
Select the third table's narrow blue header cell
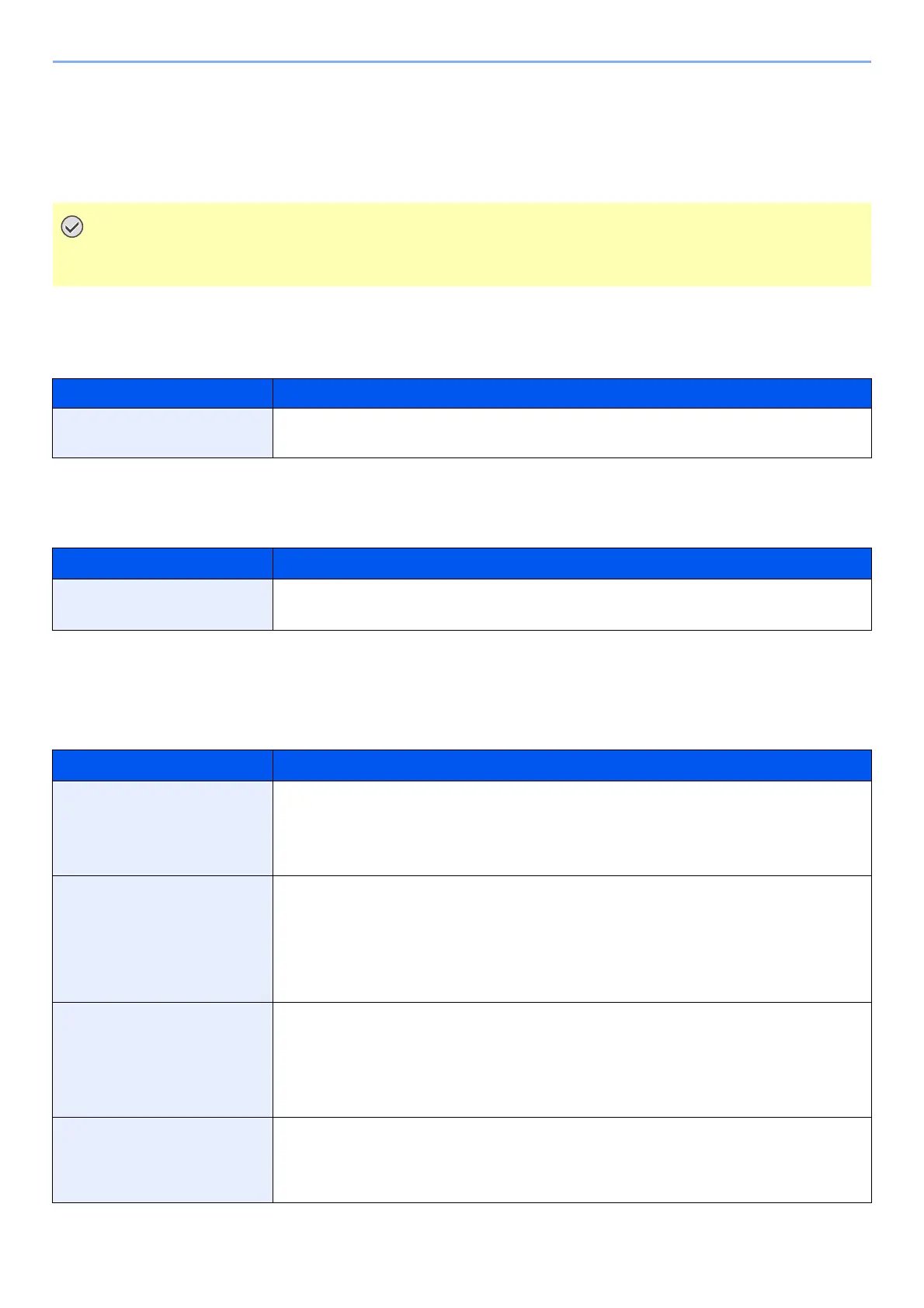(x=162, y=765)
